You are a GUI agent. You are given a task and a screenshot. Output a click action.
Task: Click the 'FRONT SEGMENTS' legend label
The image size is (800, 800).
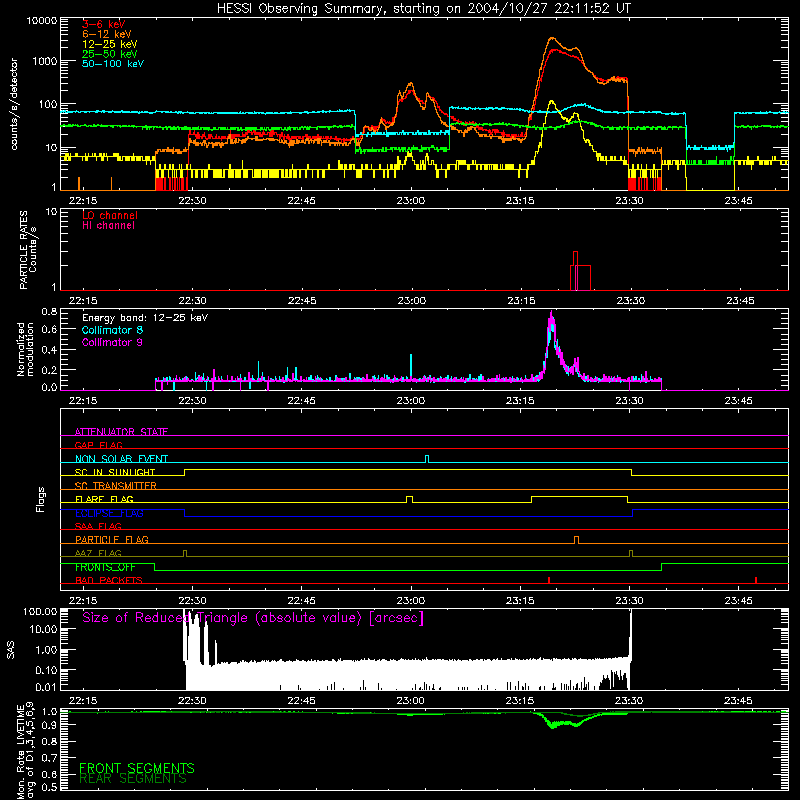click(137, 768)
